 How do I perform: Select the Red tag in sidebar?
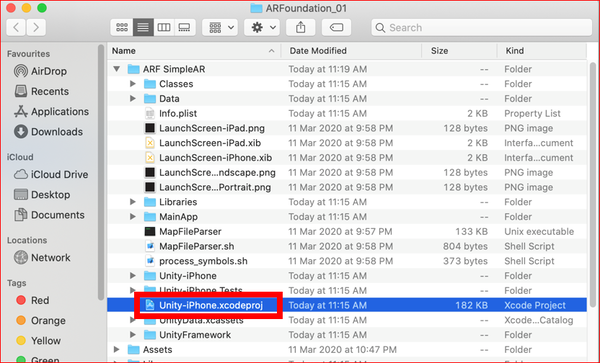pos(32,300)
